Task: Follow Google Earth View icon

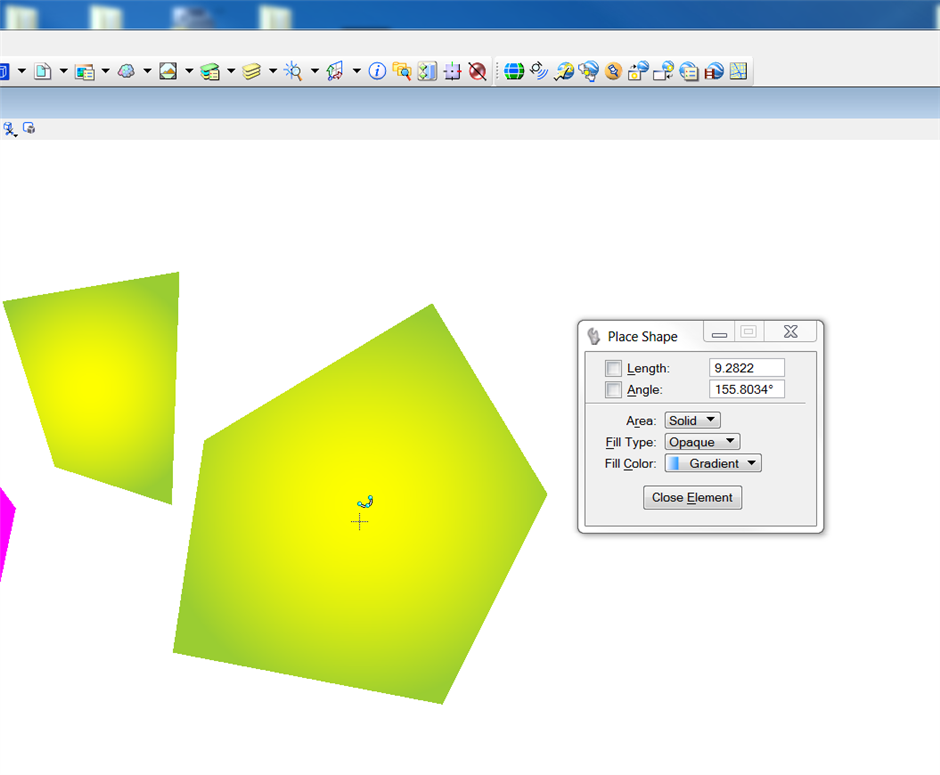Action: tap(664, 71)
